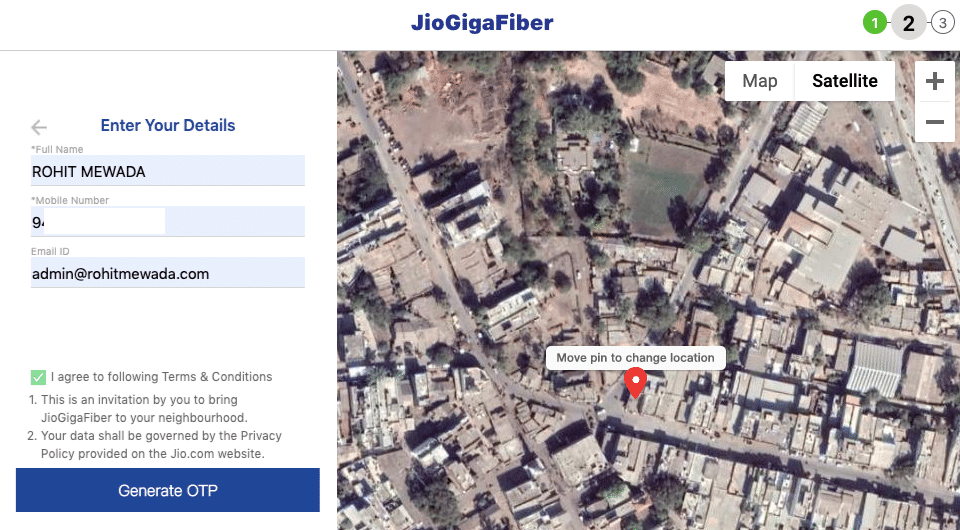Click the 'Enter Your Details' heading
This screenshot has width=960, height=530.
168,125
